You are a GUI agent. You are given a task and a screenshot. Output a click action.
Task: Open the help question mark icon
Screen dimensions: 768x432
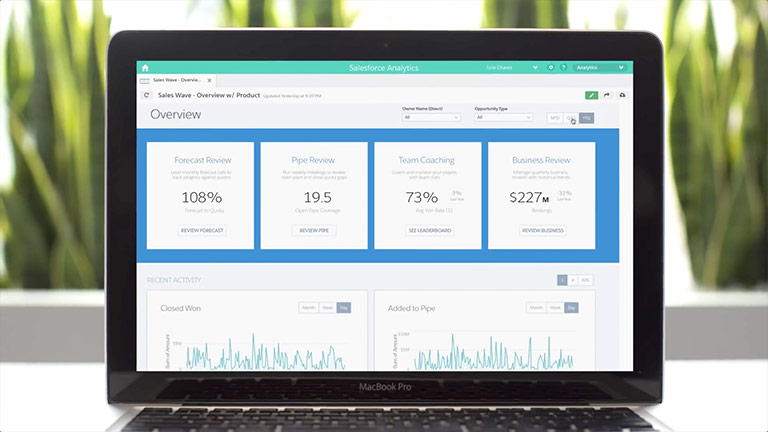[563, 68]
